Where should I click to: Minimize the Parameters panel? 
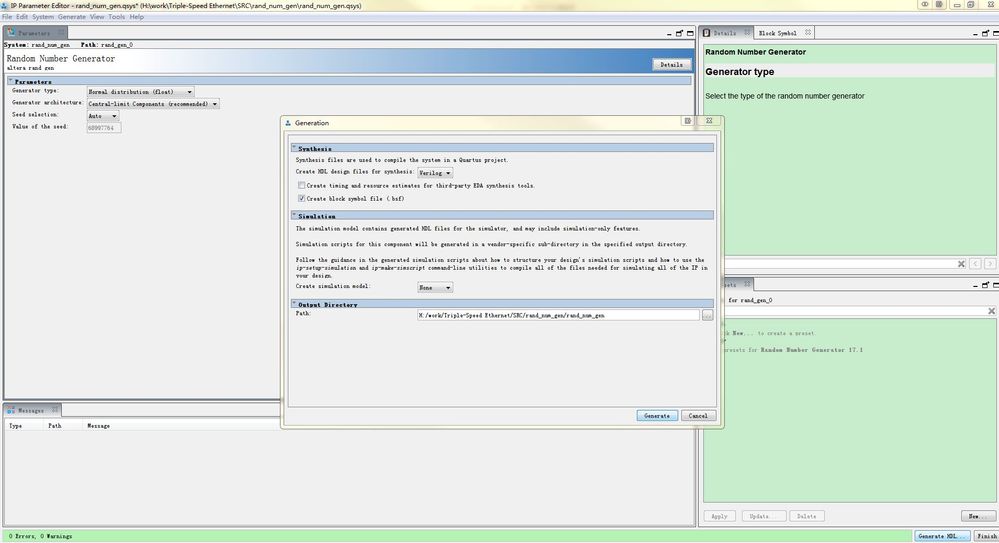[669, 34]
